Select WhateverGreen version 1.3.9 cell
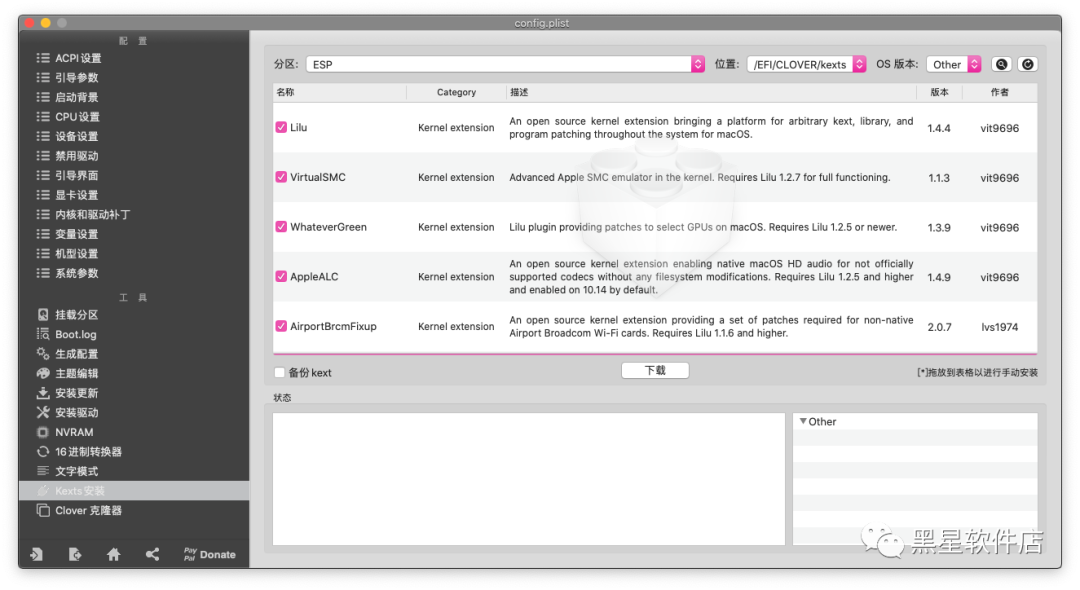Screen dimensions: 1080x590 (939, 227)
